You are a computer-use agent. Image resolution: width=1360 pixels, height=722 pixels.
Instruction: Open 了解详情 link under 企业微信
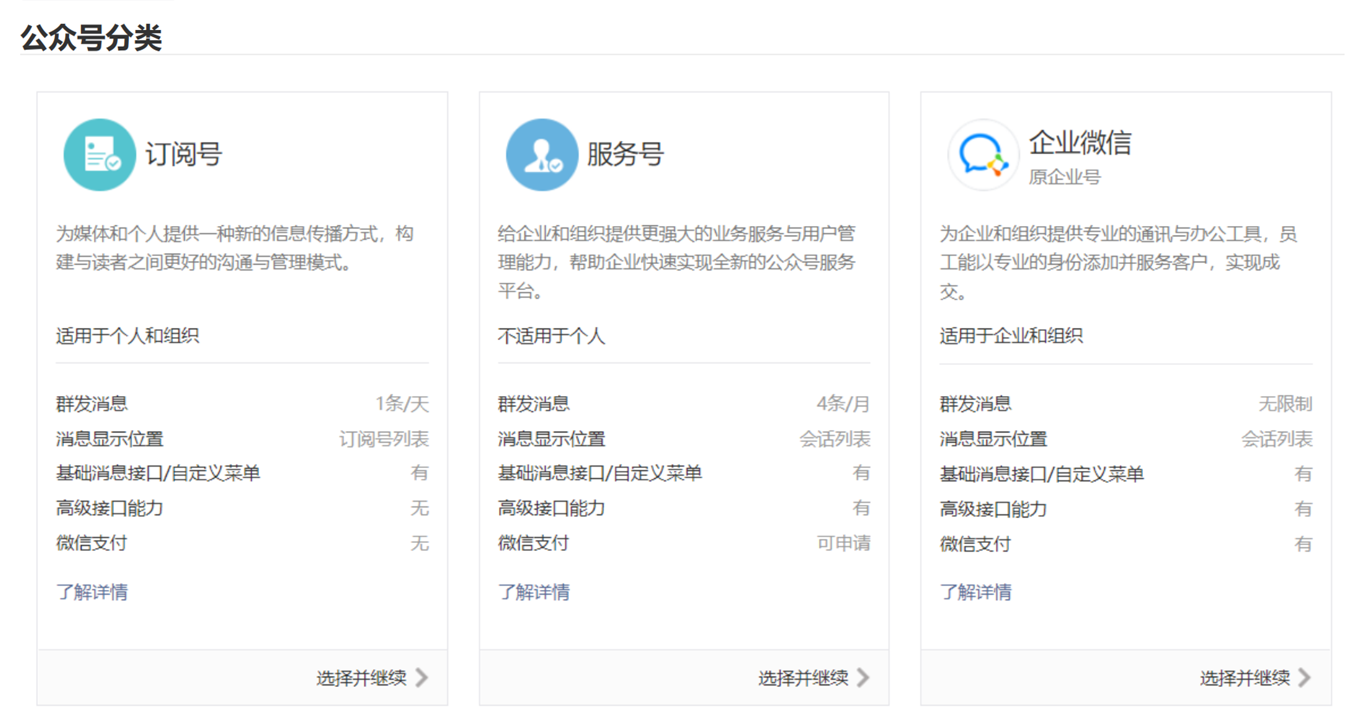coord(976,592)
